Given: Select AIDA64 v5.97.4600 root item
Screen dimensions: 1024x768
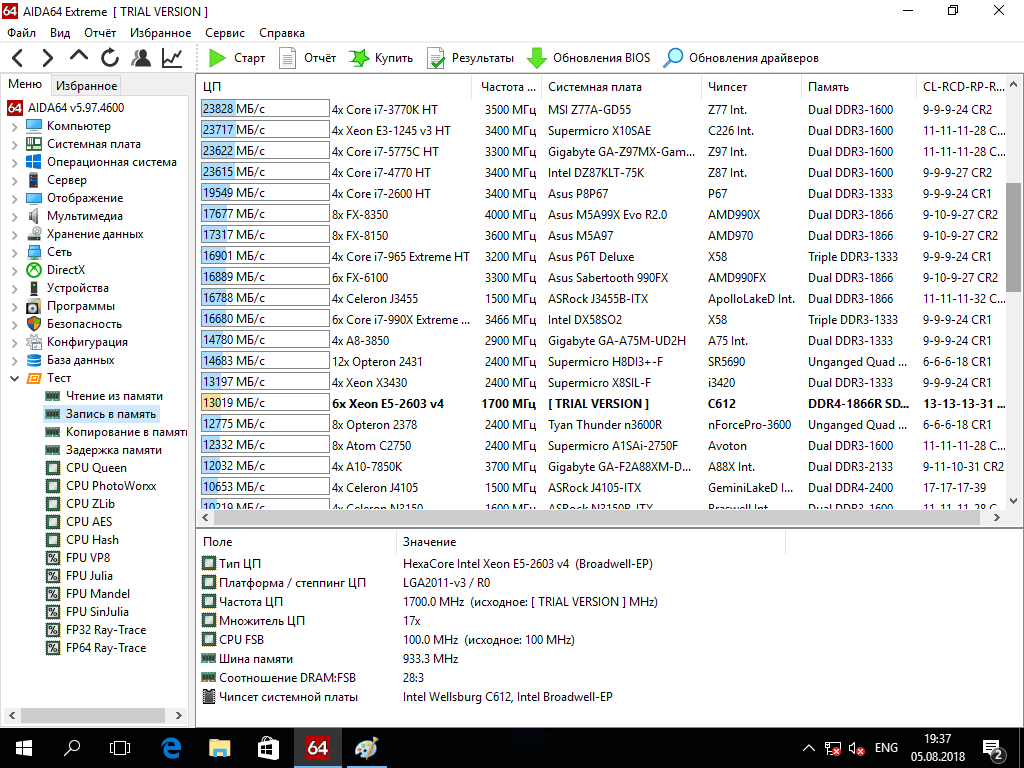Looking at the screenshot, I should (65, 108).
